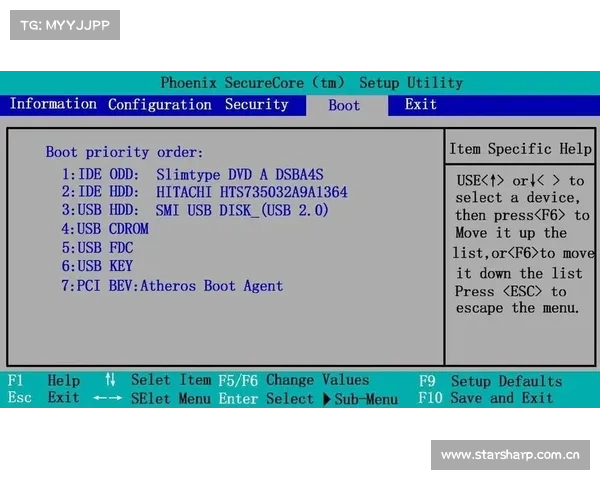Open the Security tab
This screenshot has width=600, height=480.
(x=256, y=104)
